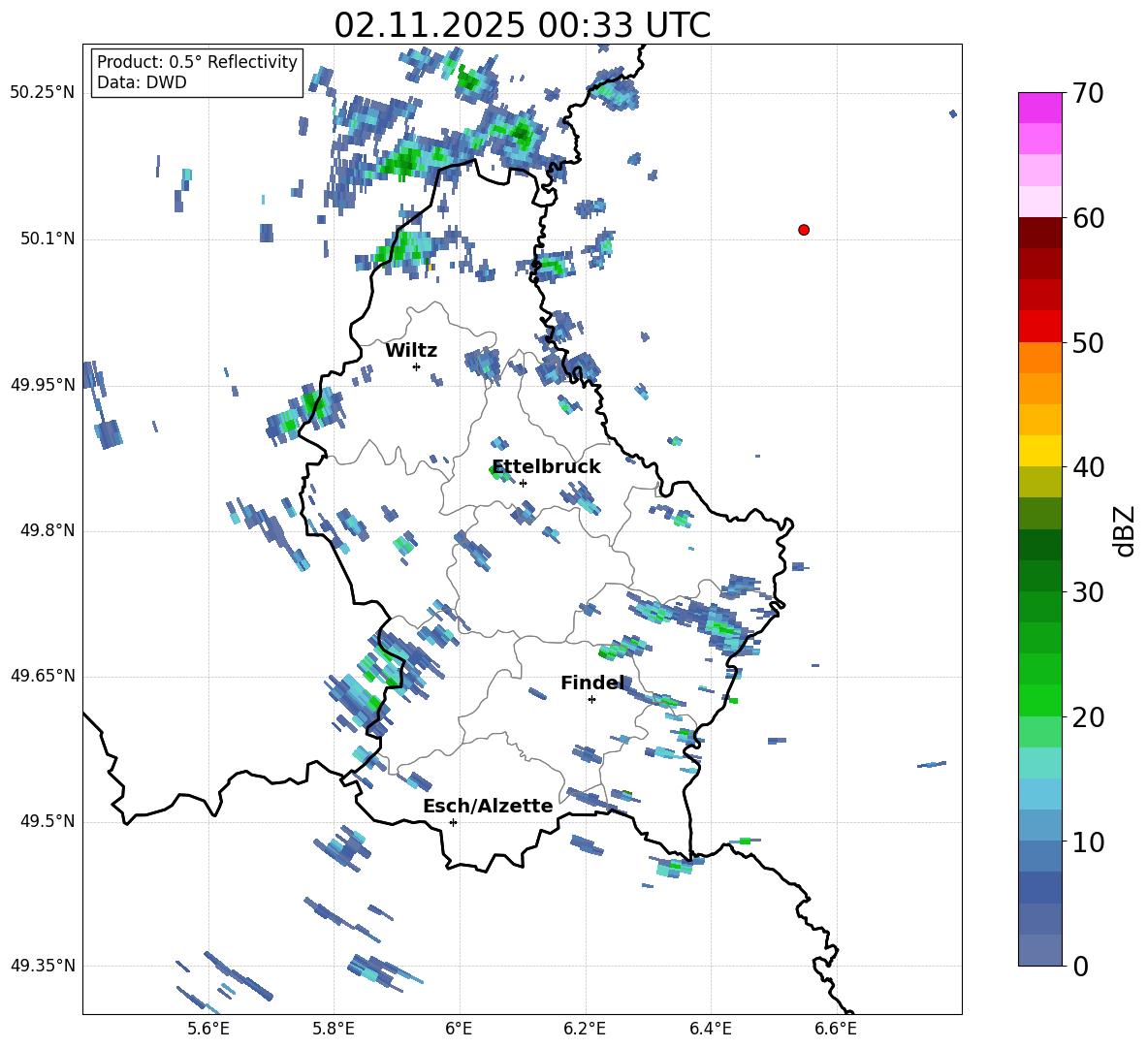This screenshot has height=1048, width=1148.
Task: Click the timestamp title 02.11.2025 00:33 UTC
Action: 522,25
